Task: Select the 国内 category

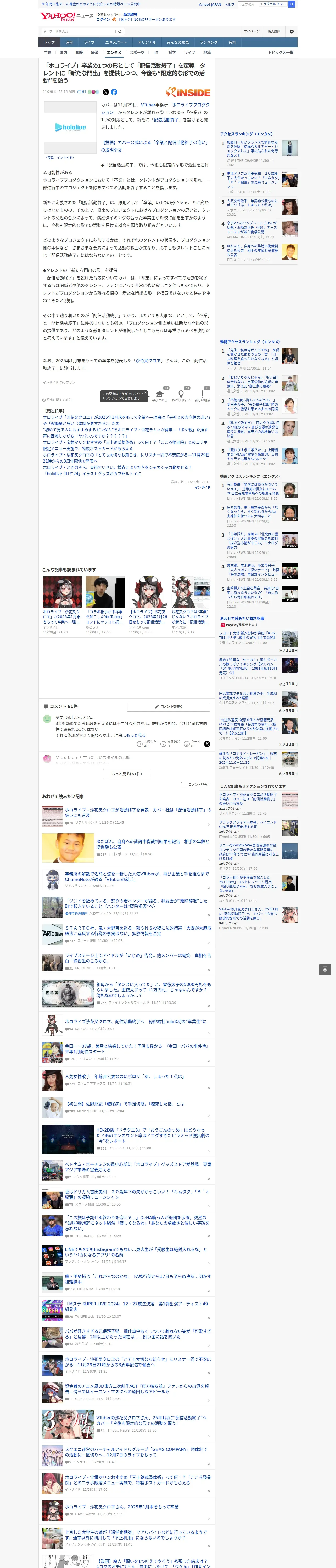Action: 63,52
